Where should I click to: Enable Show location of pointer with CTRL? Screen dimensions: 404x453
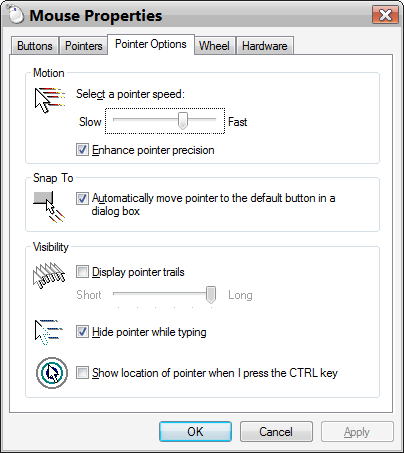click(82, 372)
